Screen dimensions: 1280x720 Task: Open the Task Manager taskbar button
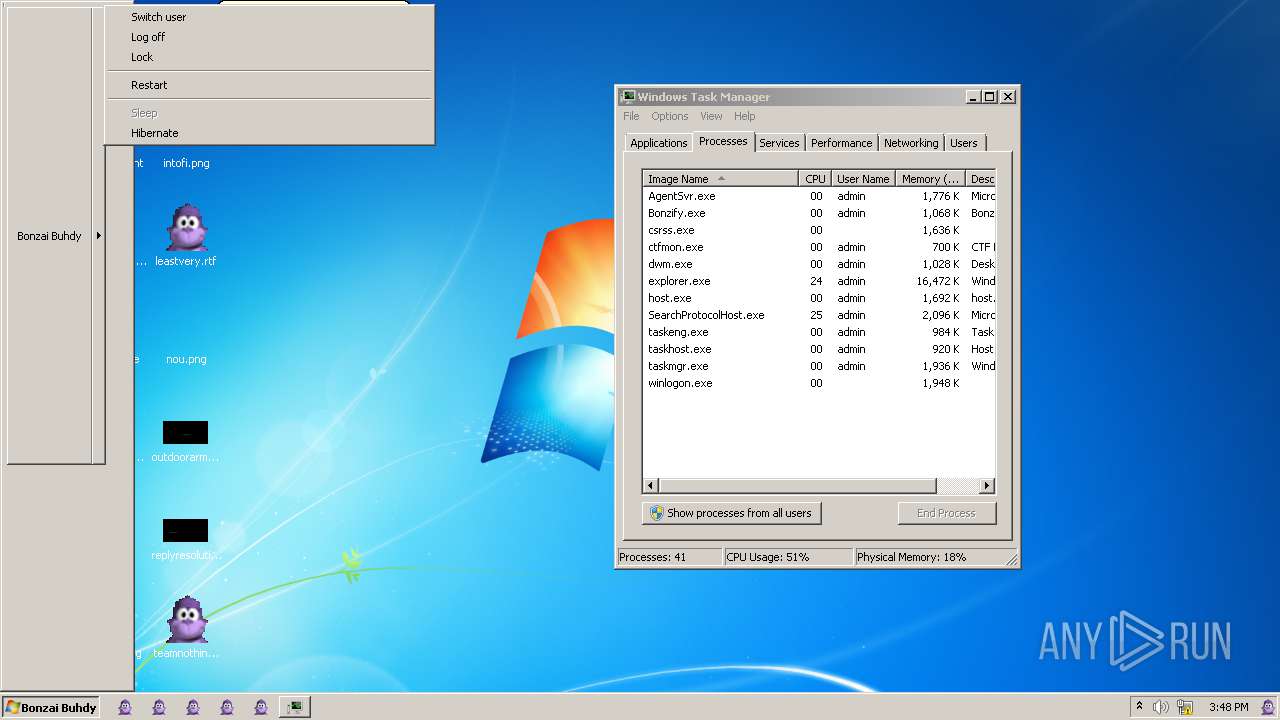point(294,707)
